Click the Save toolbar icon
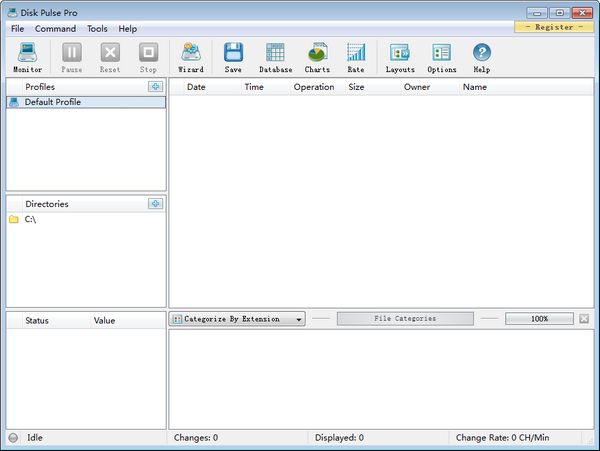 (233, 57)
